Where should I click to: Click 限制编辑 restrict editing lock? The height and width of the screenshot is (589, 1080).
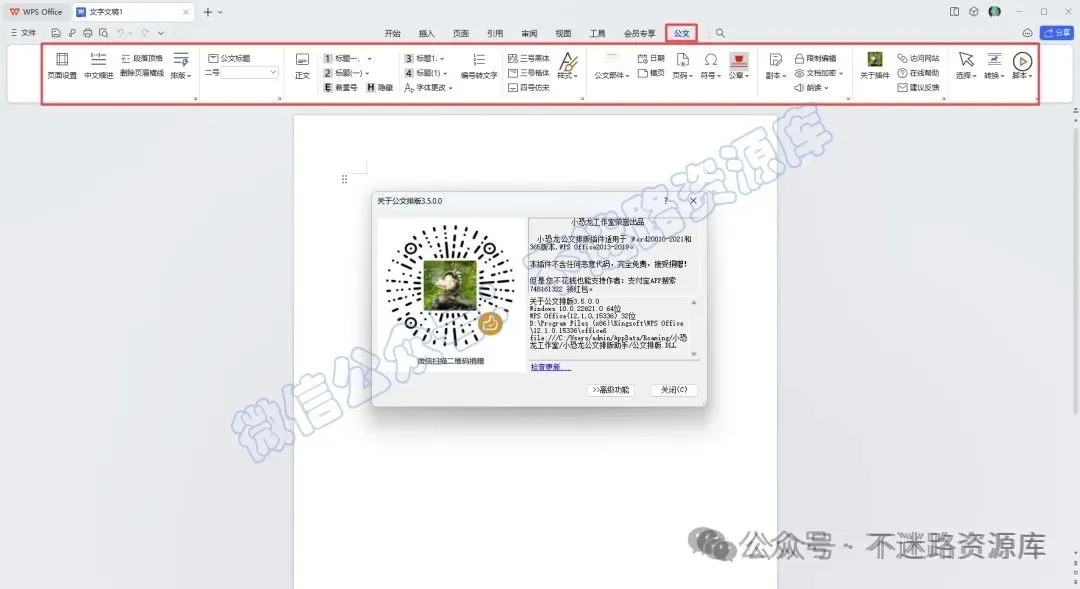click(816, 59)
